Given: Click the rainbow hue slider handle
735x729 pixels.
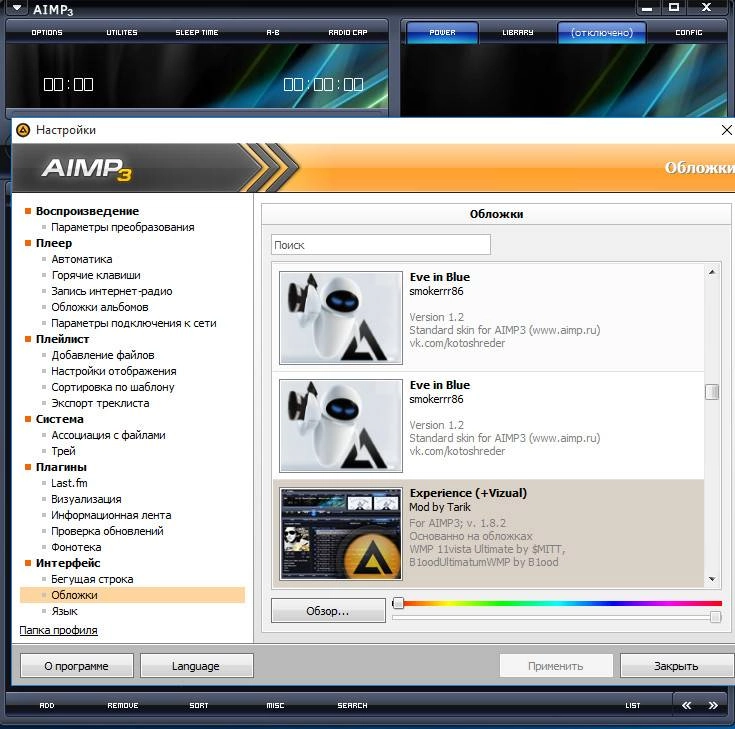Looking at the screenshot, I should [398, 603].
